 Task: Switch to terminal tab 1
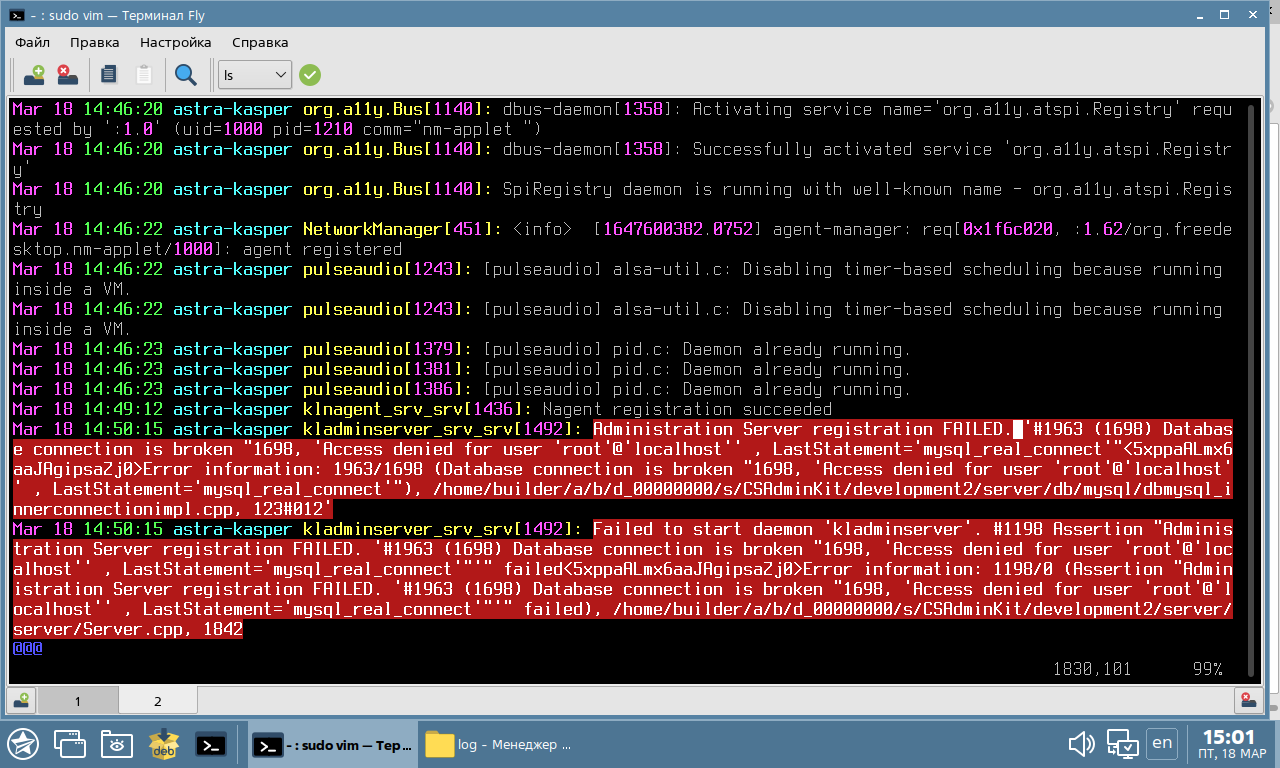(78, 701)
